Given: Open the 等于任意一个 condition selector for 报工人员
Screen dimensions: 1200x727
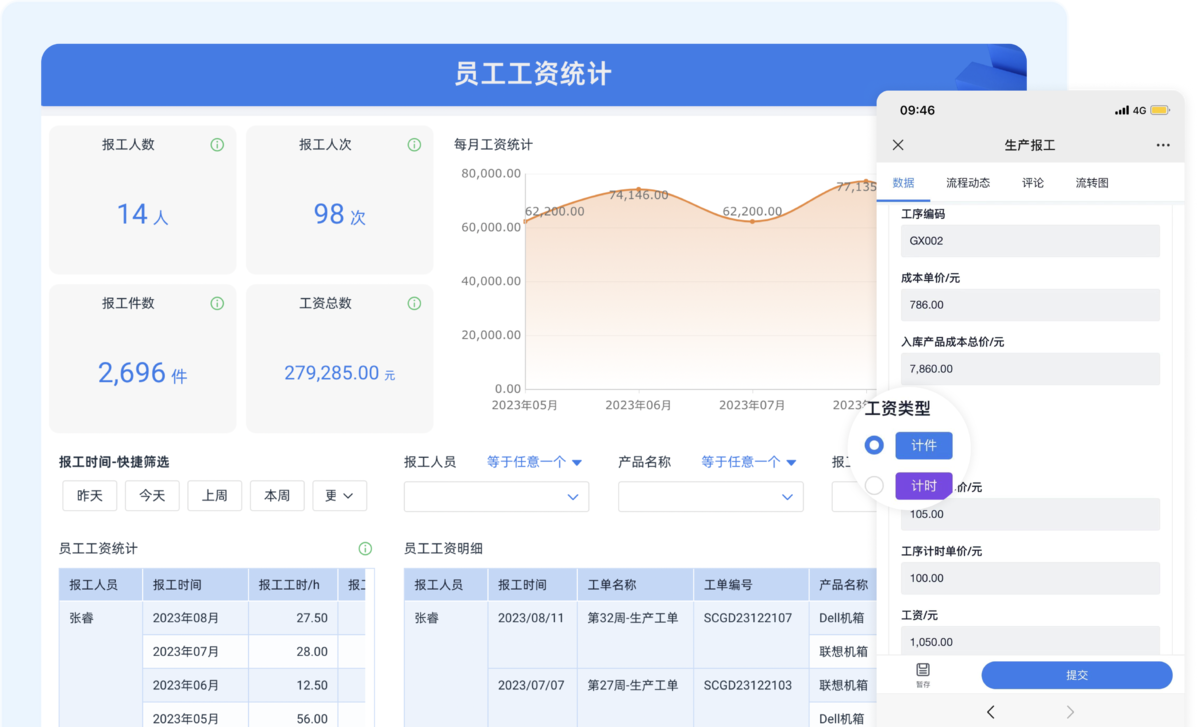Looking at the screenshot, I should point(534,462).
